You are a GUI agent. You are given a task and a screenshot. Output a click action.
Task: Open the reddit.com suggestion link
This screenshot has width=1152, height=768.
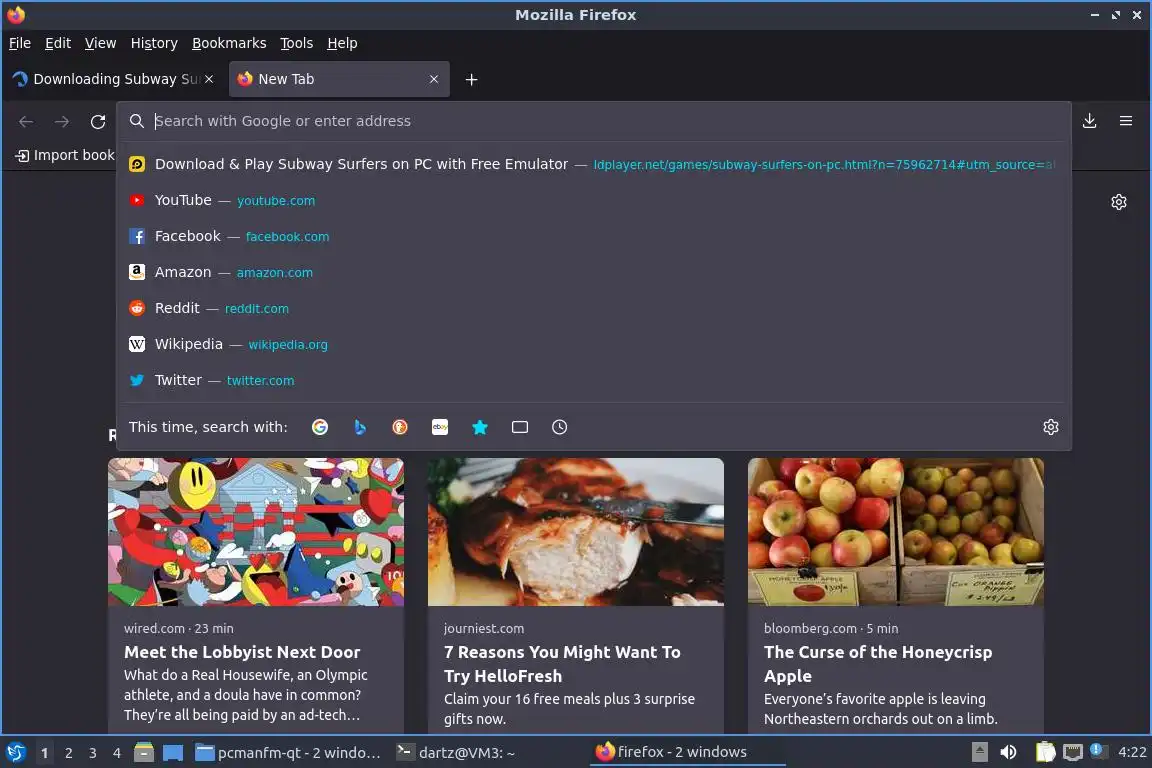256,309
